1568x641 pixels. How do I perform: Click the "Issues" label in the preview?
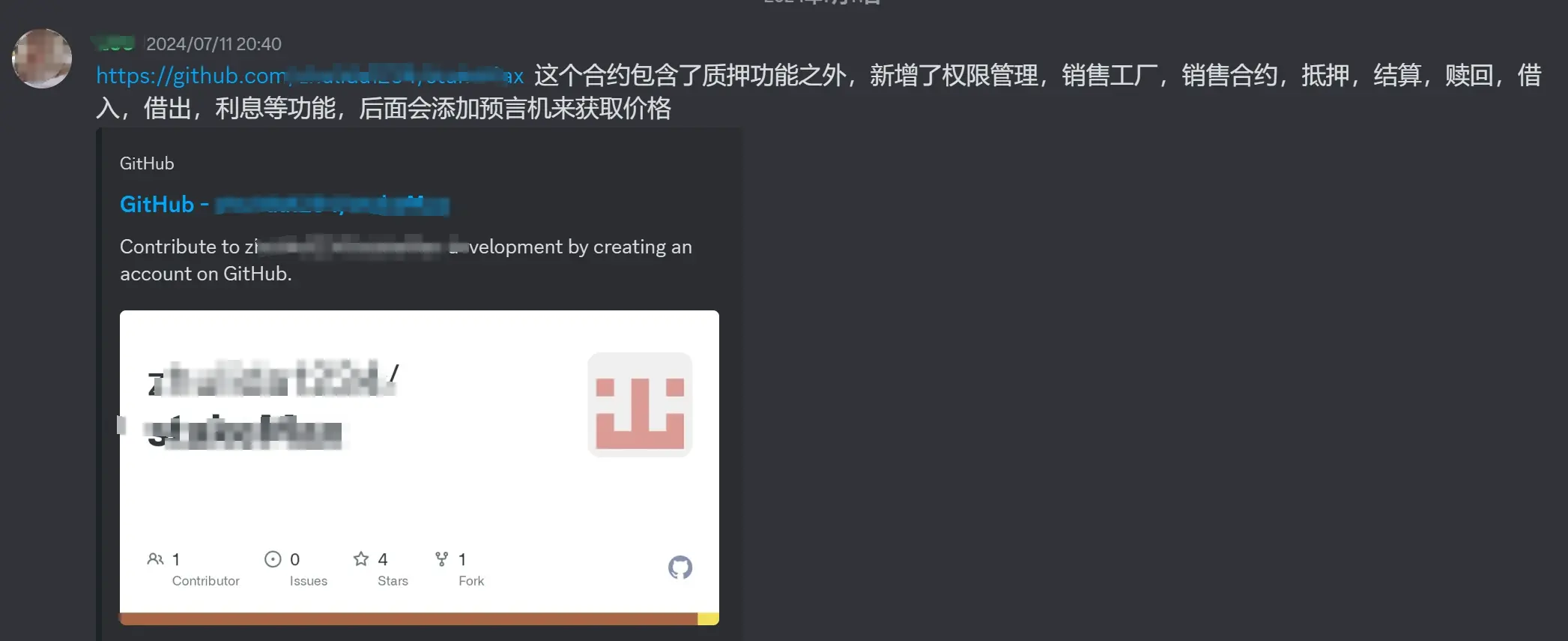pos(308,581)
